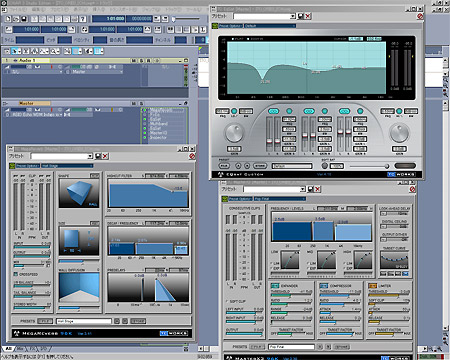Click red bypass icon in MasterX3 window
450x360 pixels.
click(x=412, y=189)
